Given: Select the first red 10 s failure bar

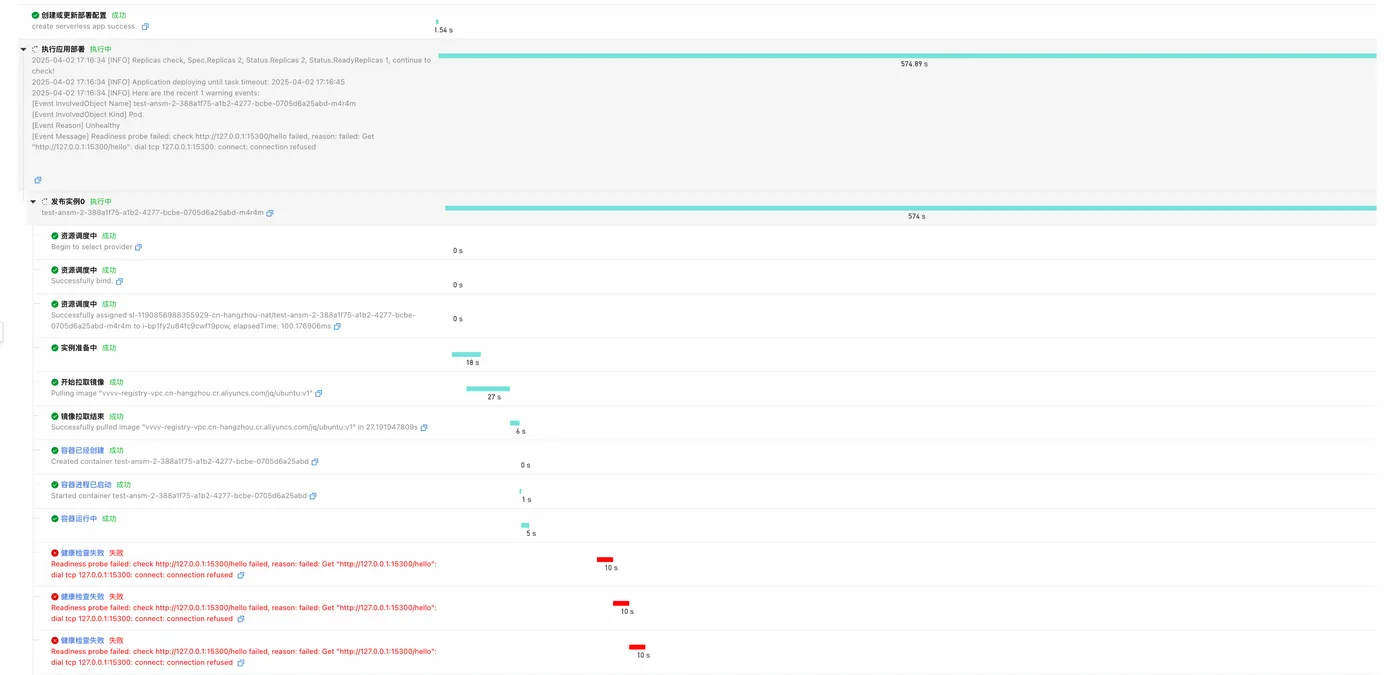Looking at the screenshot, I should [605, 560].
